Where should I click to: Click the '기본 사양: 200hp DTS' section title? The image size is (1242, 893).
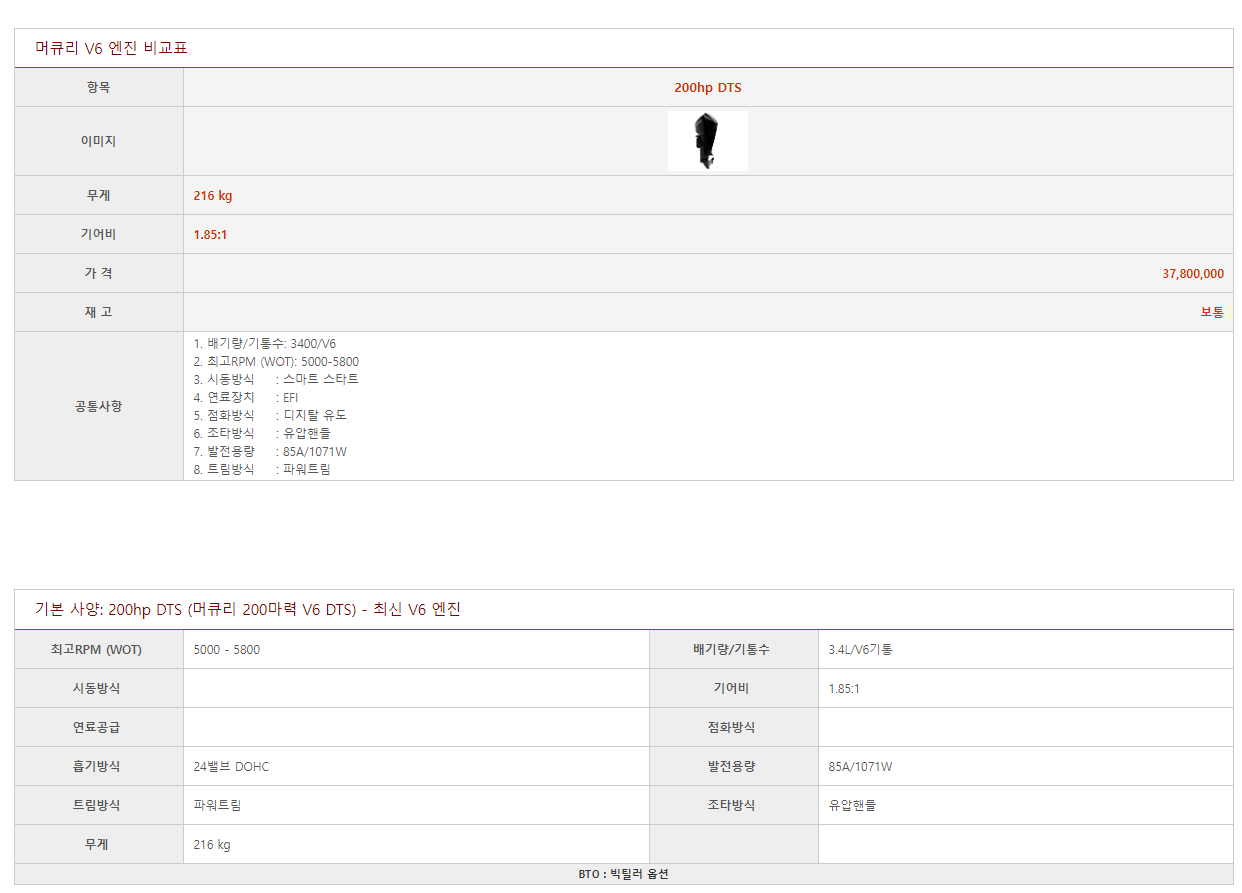click(x=248, y=609)
